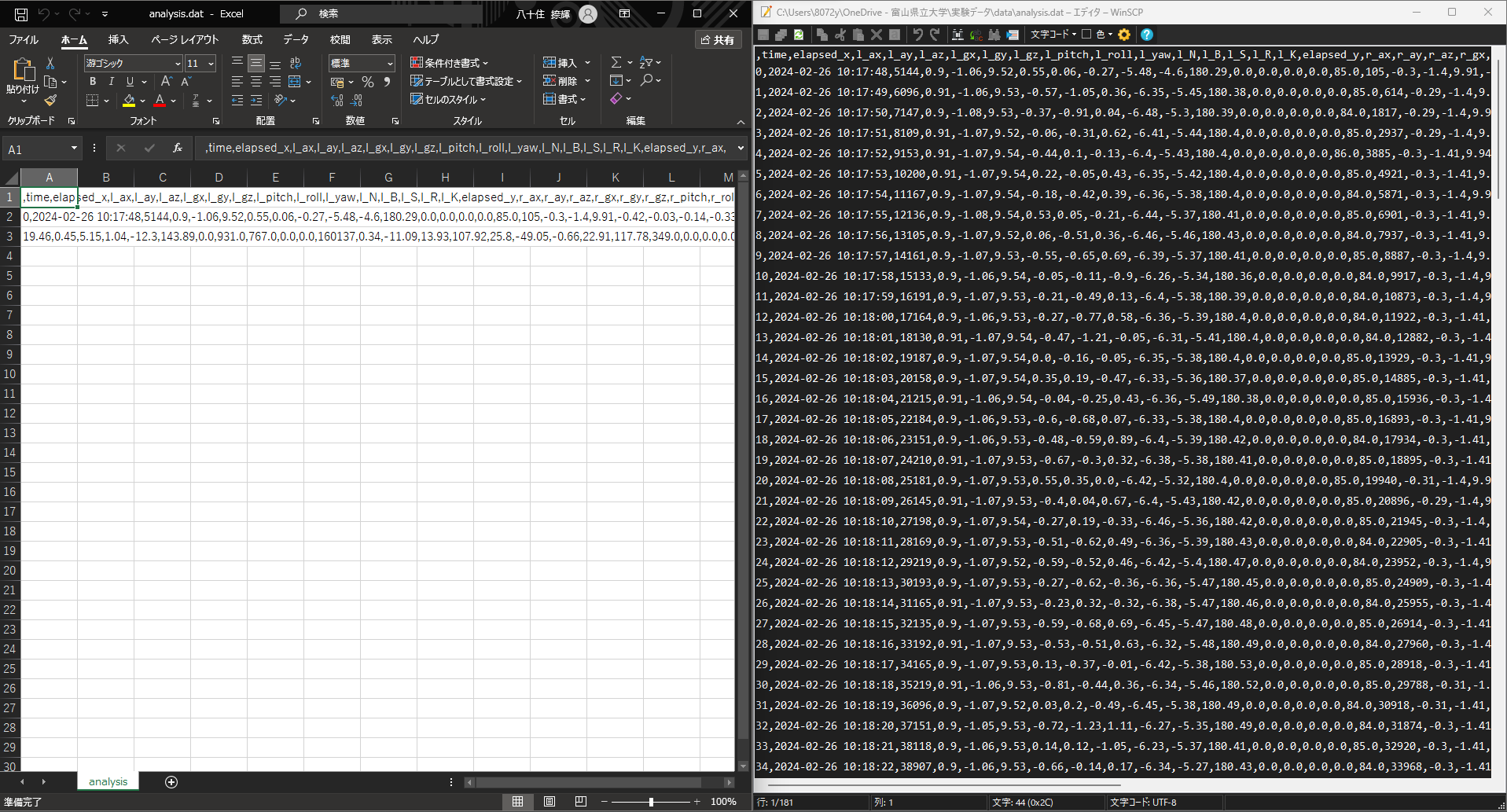Click the WinSCP replace text icon

click(x=976, y=35)
